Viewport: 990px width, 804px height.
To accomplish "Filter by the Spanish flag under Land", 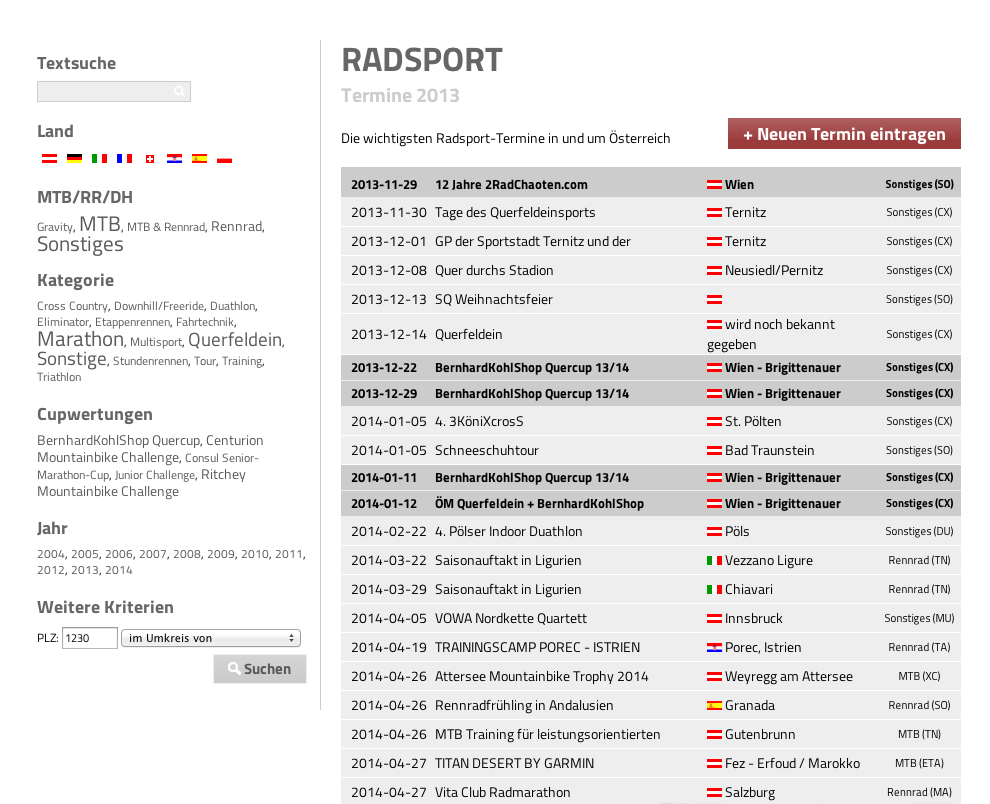I will [x=200, y=159].
